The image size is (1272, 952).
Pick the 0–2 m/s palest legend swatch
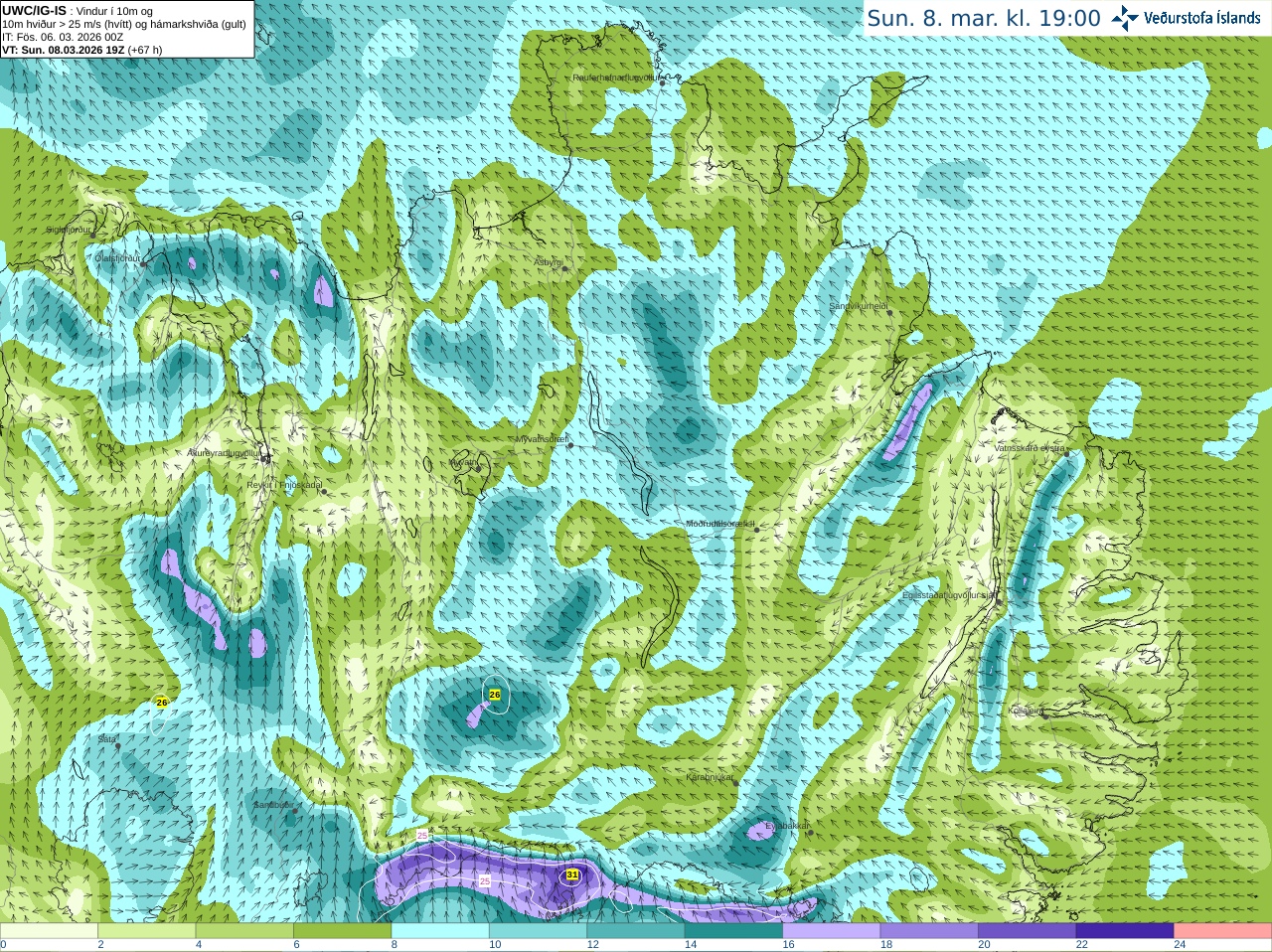click(49, 931)
